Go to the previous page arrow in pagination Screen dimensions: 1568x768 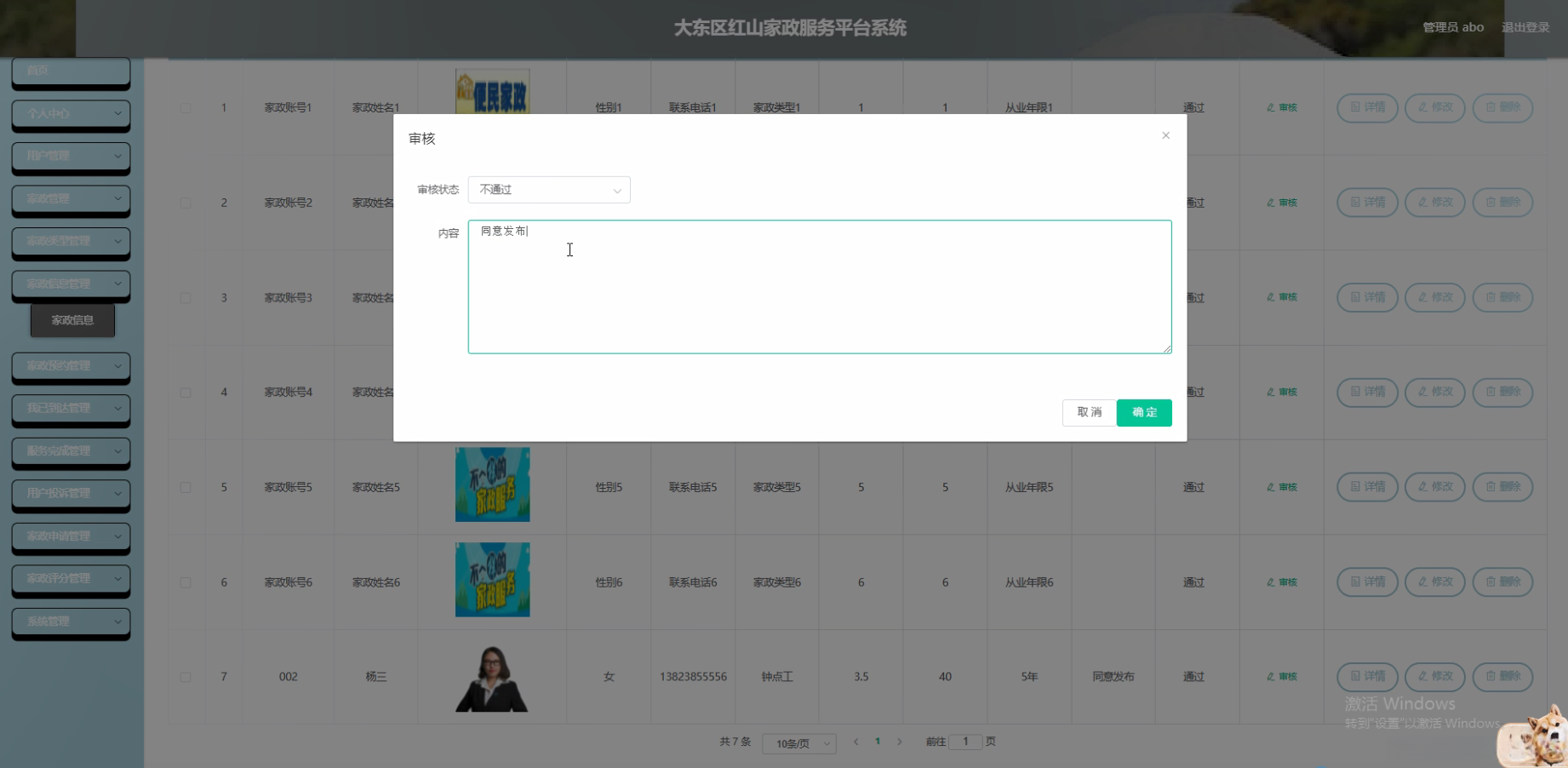[856, 742]
